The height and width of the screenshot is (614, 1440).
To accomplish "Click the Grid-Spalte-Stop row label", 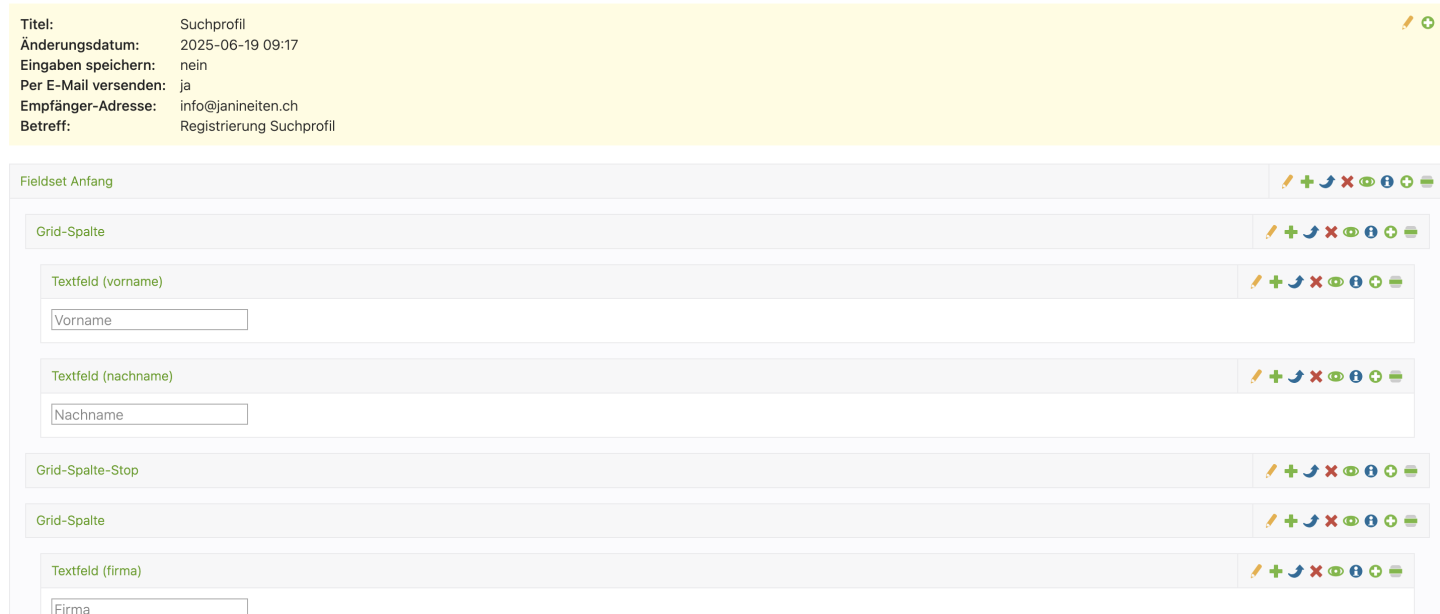I will pos(87,470).
